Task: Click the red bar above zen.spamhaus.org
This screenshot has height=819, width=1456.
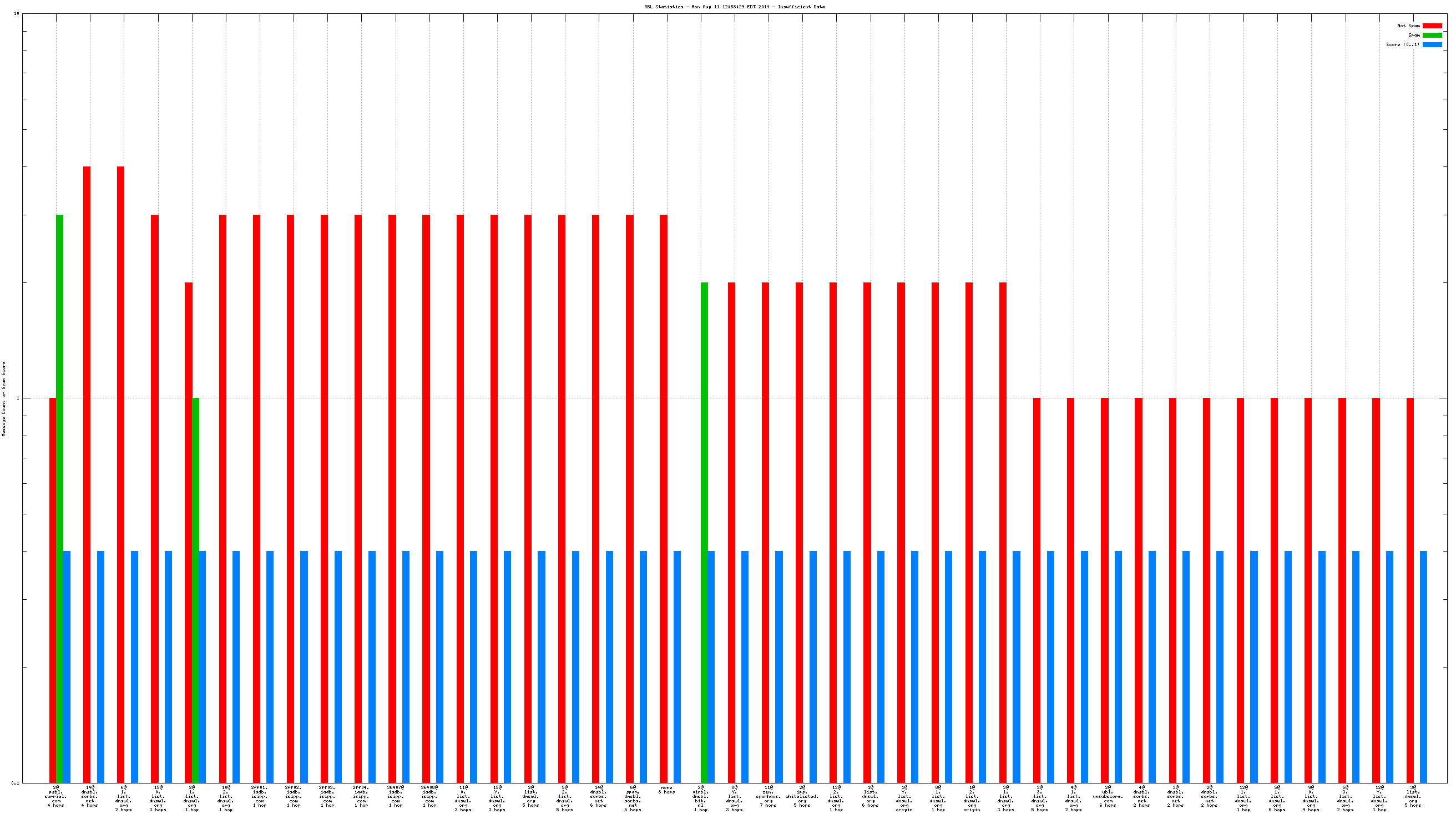Action: (765, 532)
